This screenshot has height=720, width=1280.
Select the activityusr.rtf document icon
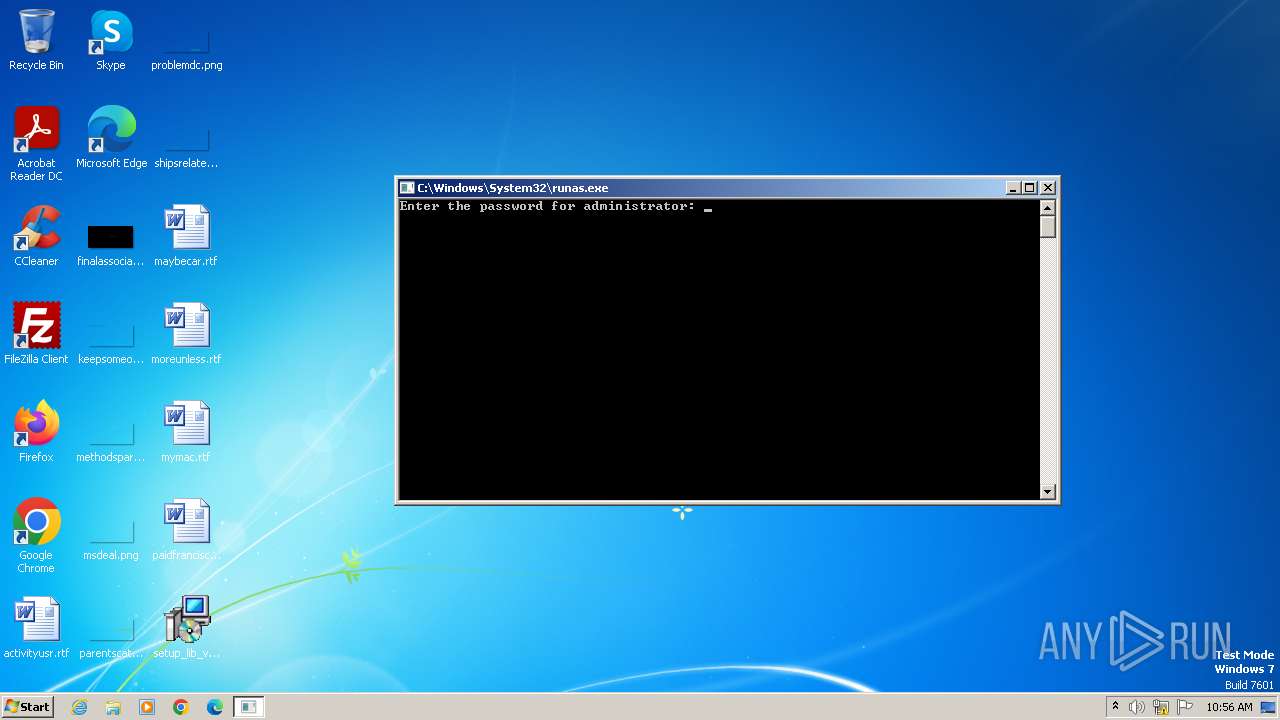(36, 628)
